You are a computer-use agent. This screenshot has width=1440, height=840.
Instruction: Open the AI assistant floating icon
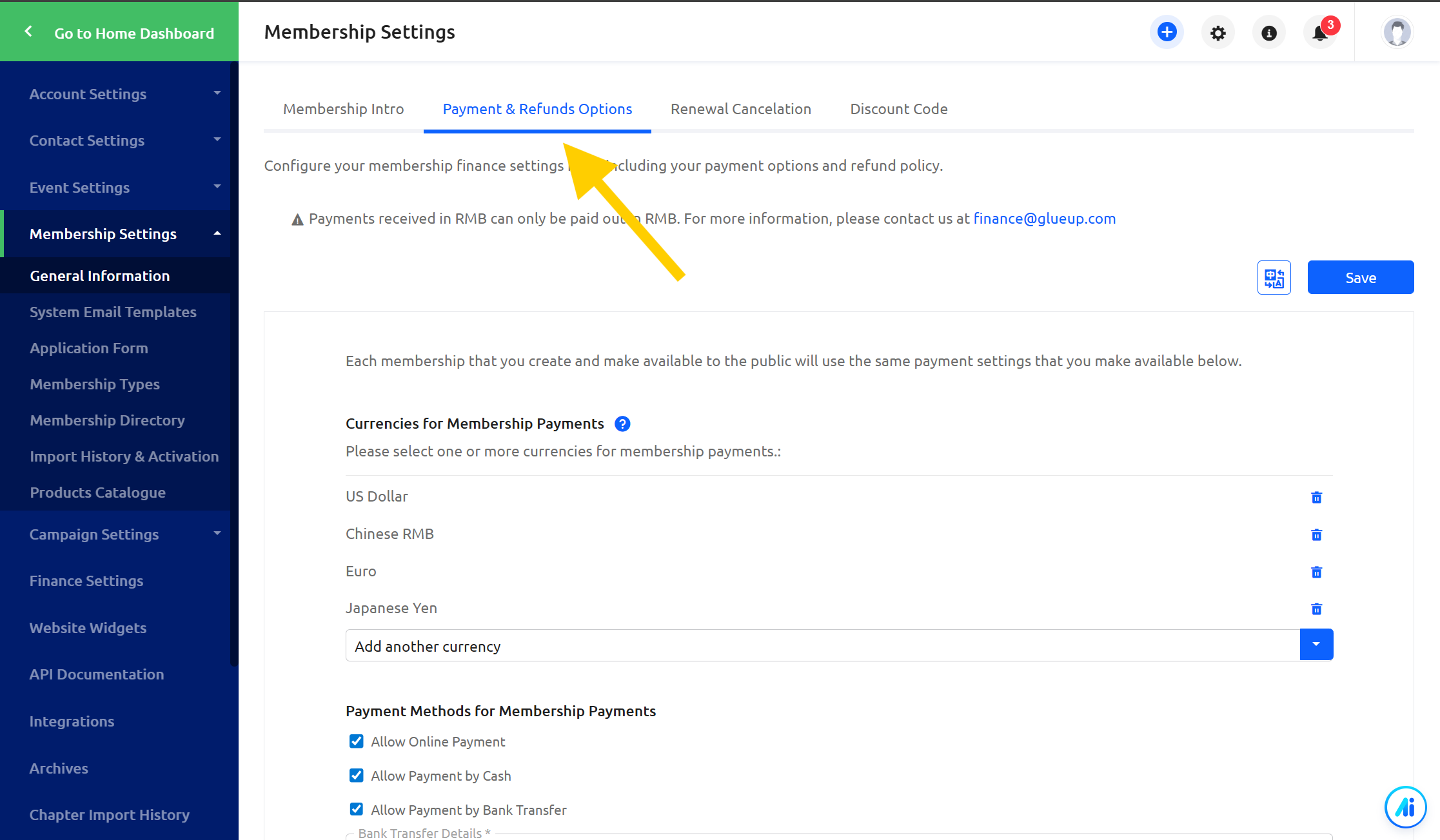pyautogui.click(x=1405, y=806)
